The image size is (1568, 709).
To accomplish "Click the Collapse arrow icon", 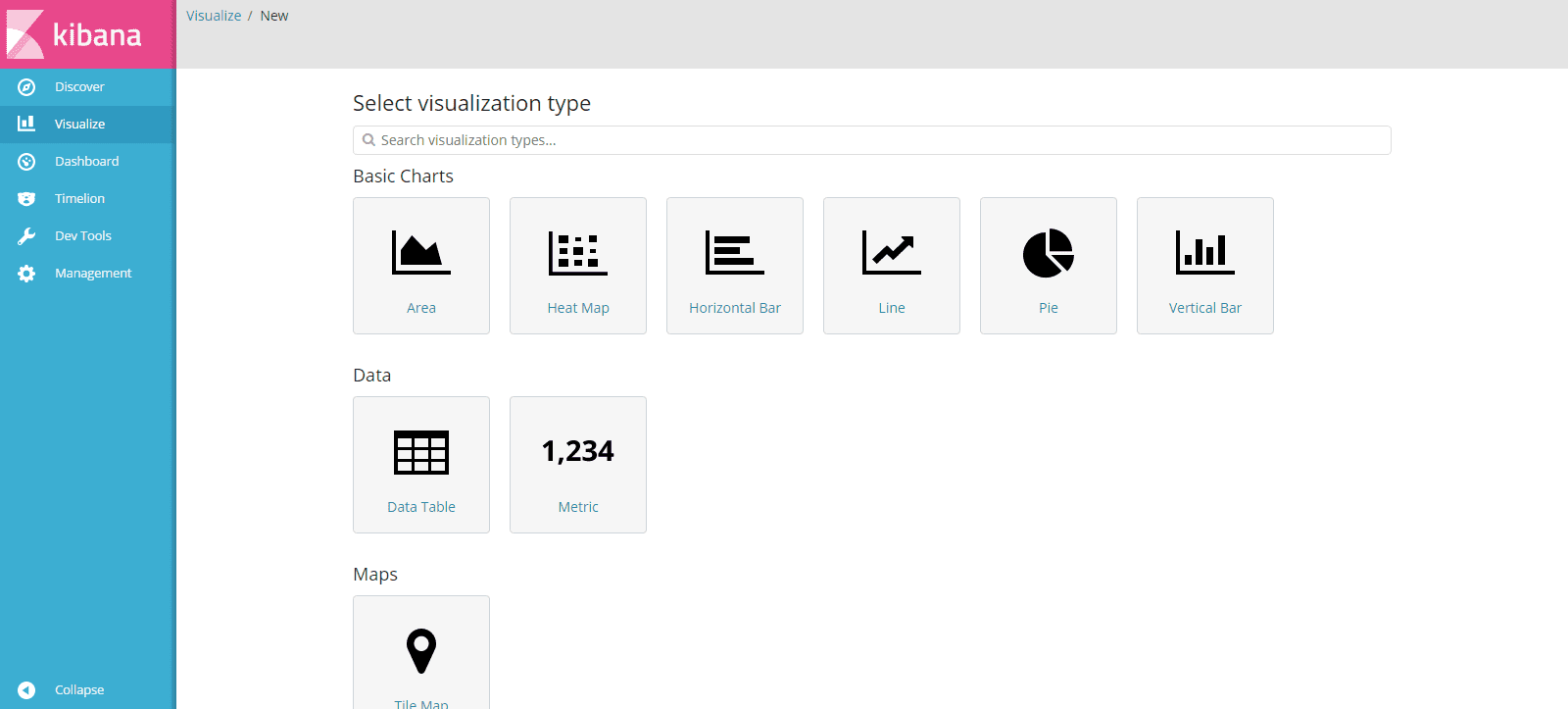I will tap(26, 690).
